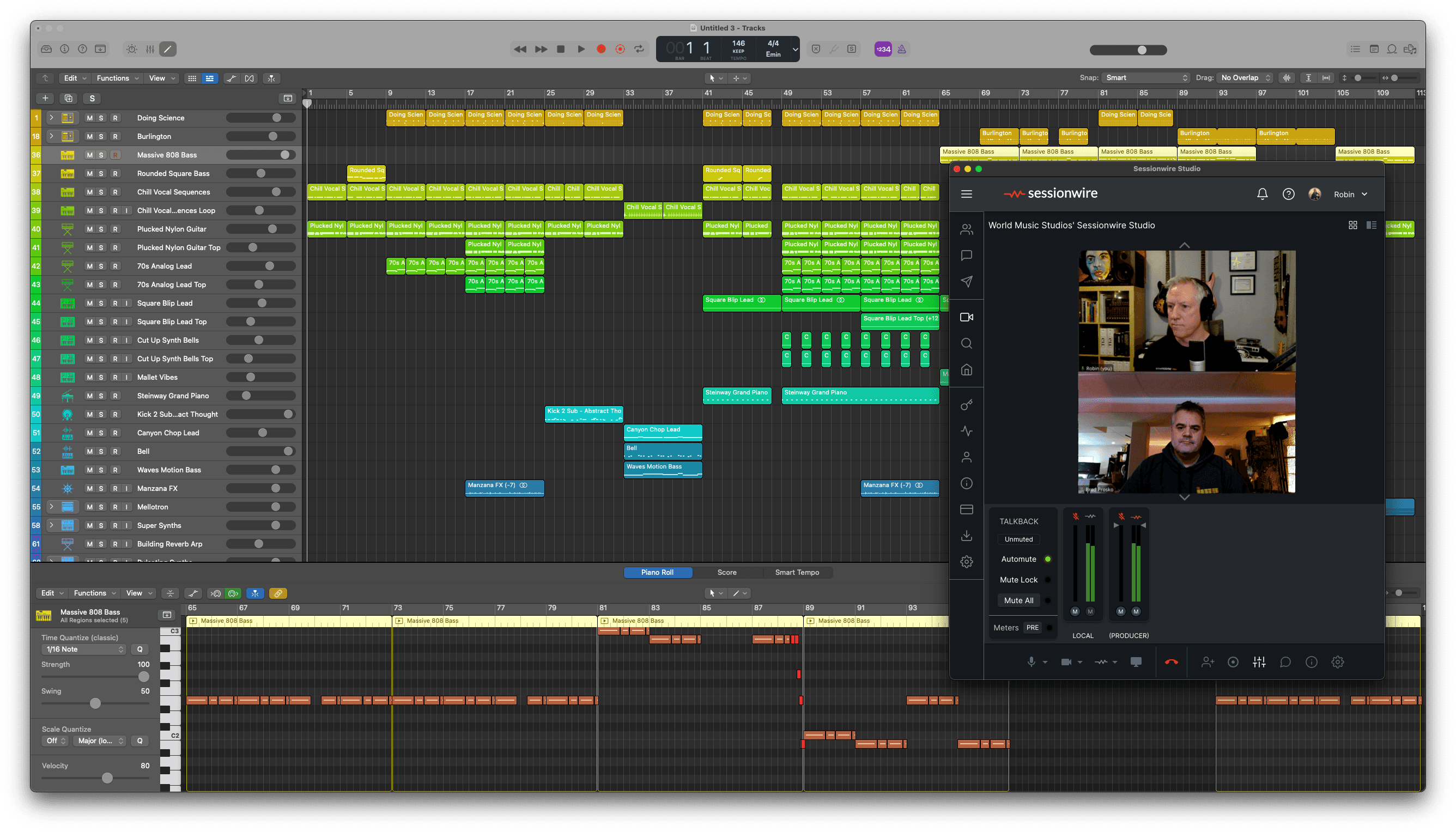The image size is (1456, 832).
Task: Click the global Solo S button above tracks
Action: pos(92,98)
